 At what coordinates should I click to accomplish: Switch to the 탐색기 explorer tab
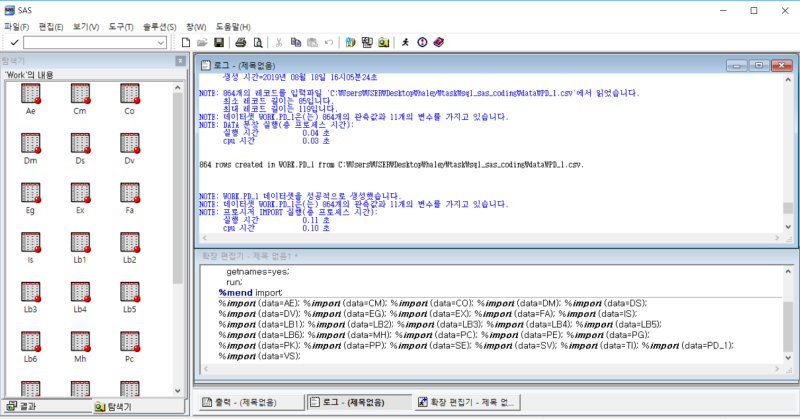(x=138, y=406)
